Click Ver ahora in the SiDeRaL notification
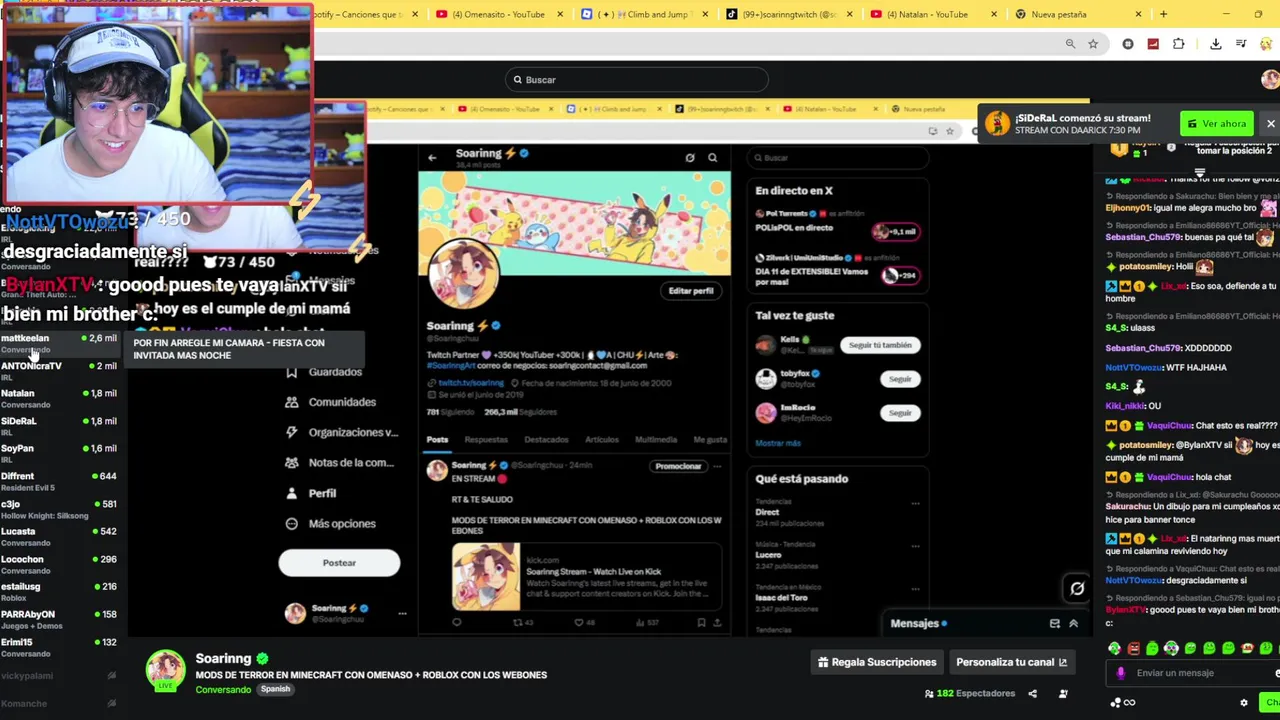The height and width of the screenshot is (720, 1280). (x=1217, y=124)
